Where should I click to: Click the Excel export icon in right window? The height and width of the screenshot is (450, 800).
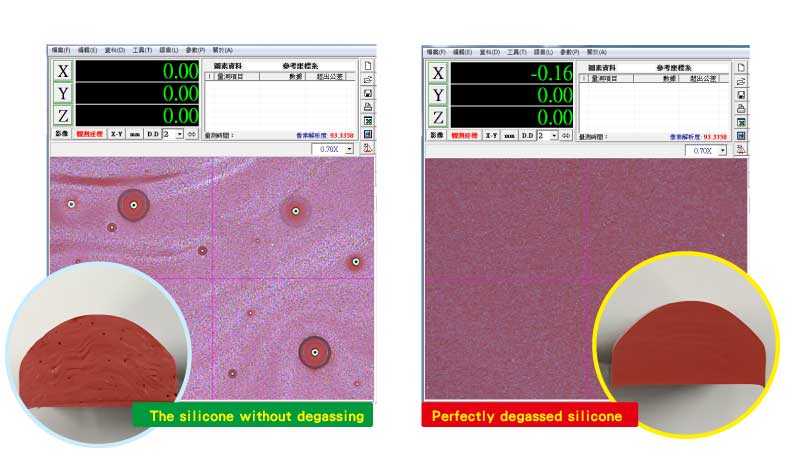[741, 122]
